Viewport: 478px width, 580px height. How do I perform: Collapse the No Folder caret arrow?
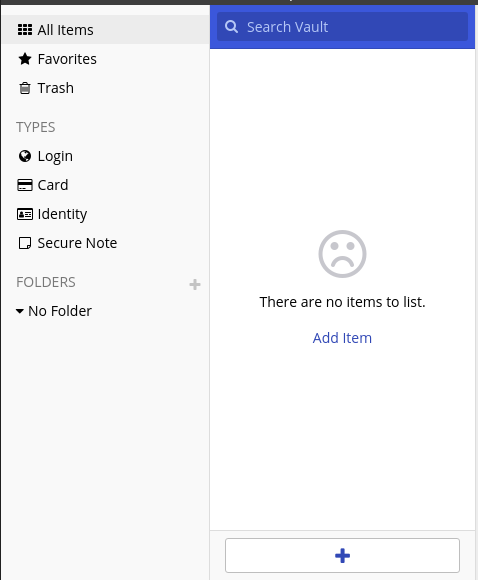pyautogui.click(x=20, y=311)
